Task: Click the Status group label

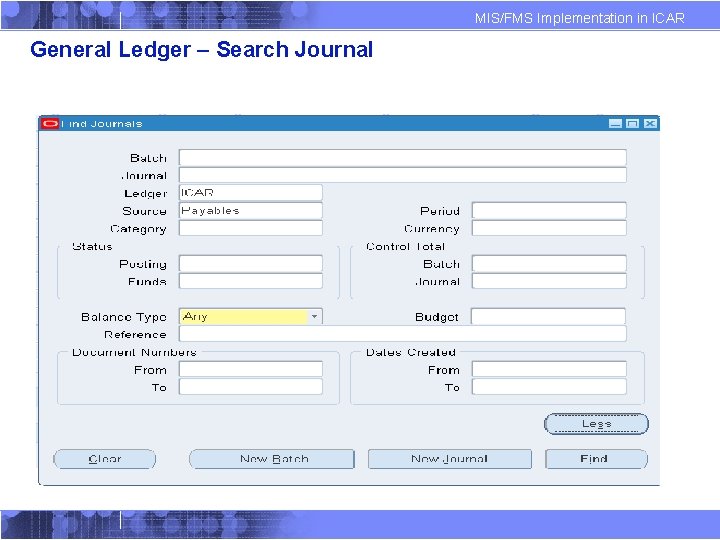Action: (x=92, y=247)
